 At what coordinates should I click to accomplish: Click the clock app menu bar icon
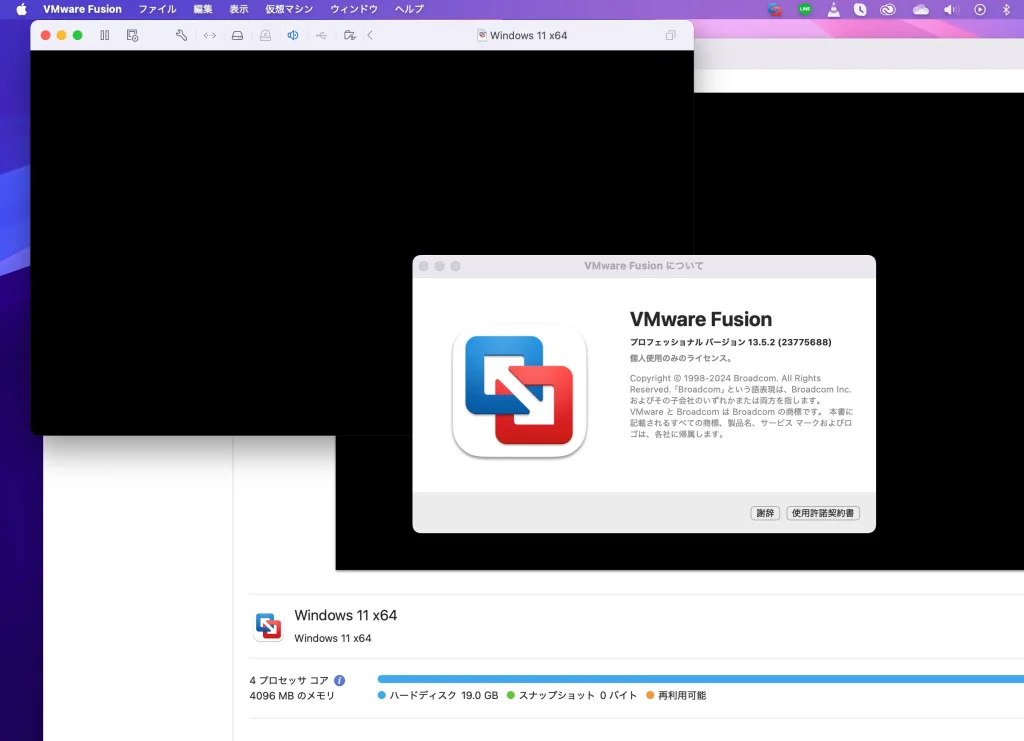(x=860, y=9)
